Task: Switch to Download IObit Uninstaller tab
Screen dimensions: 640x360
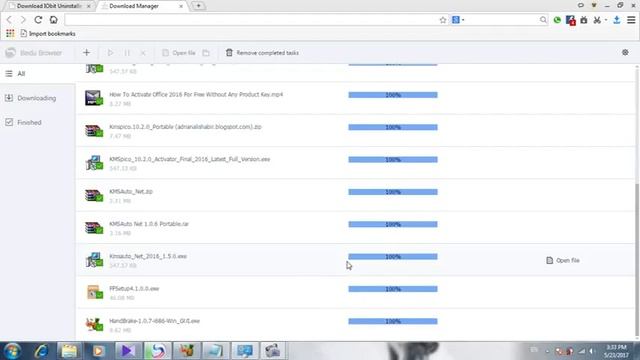Action: 48,6
